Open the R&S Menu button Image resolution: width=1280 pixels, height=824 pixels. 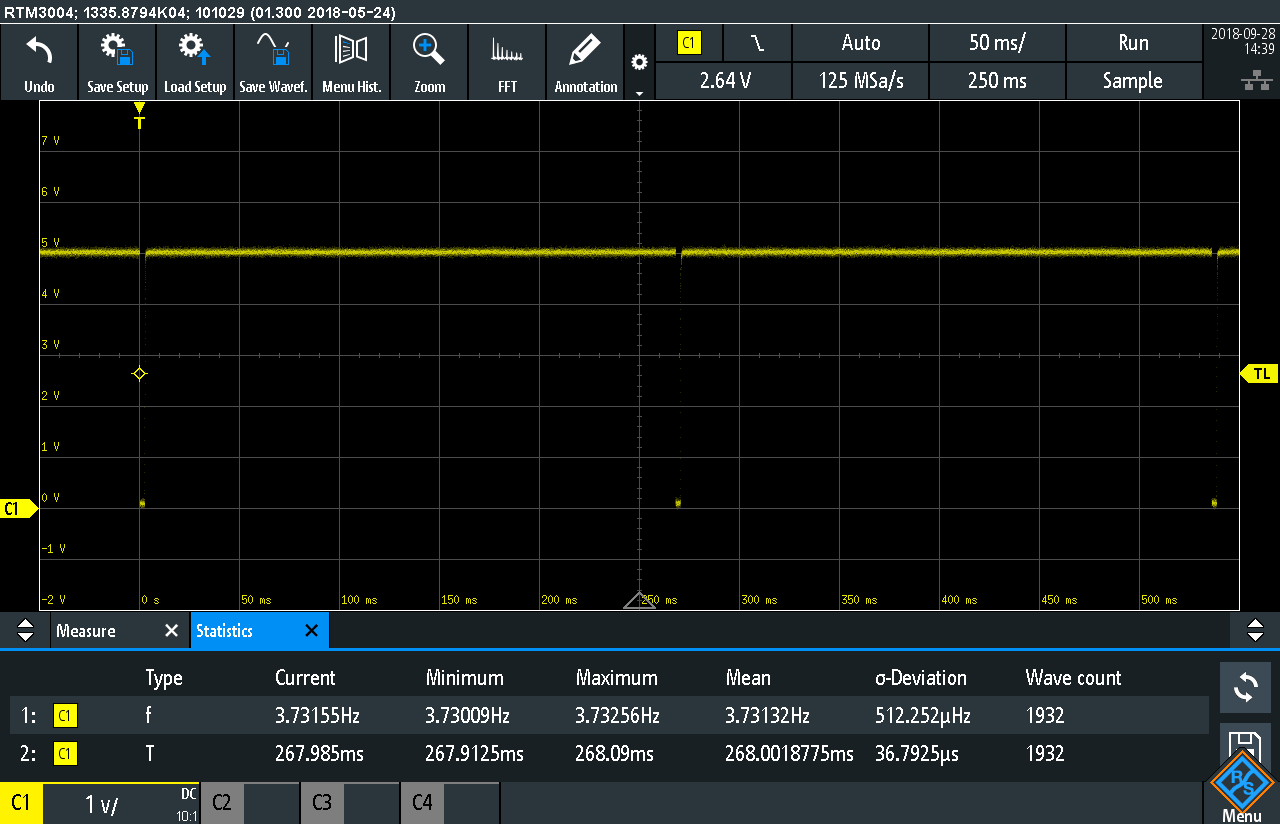[x=1241, y=792]
